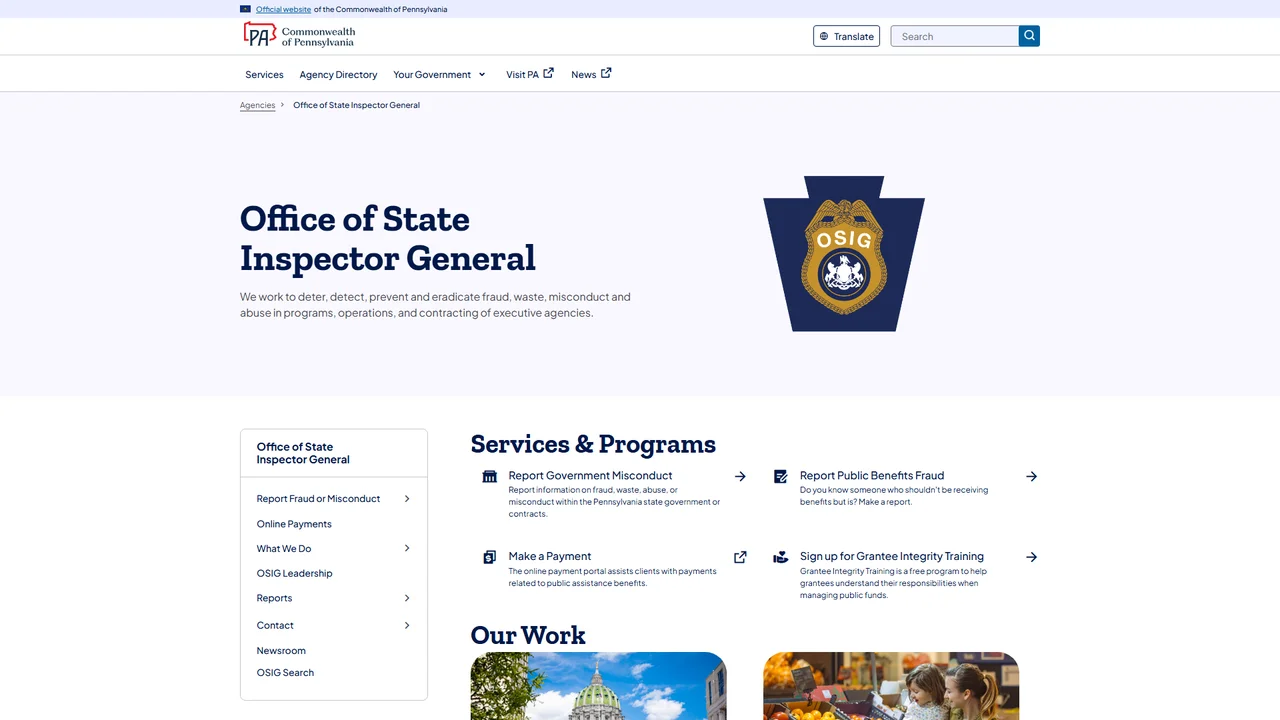Click the globe icon in Translate button

click(824, 36)
